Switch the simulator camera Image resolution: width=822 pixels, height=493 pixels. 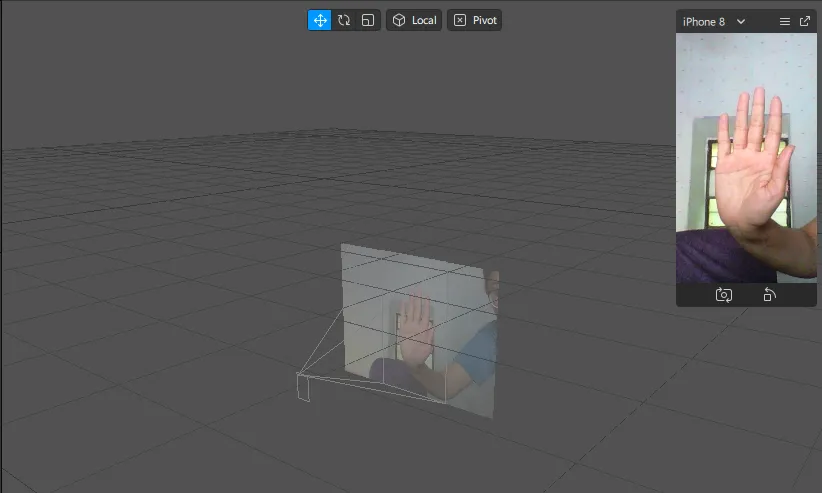coord(723,295)
